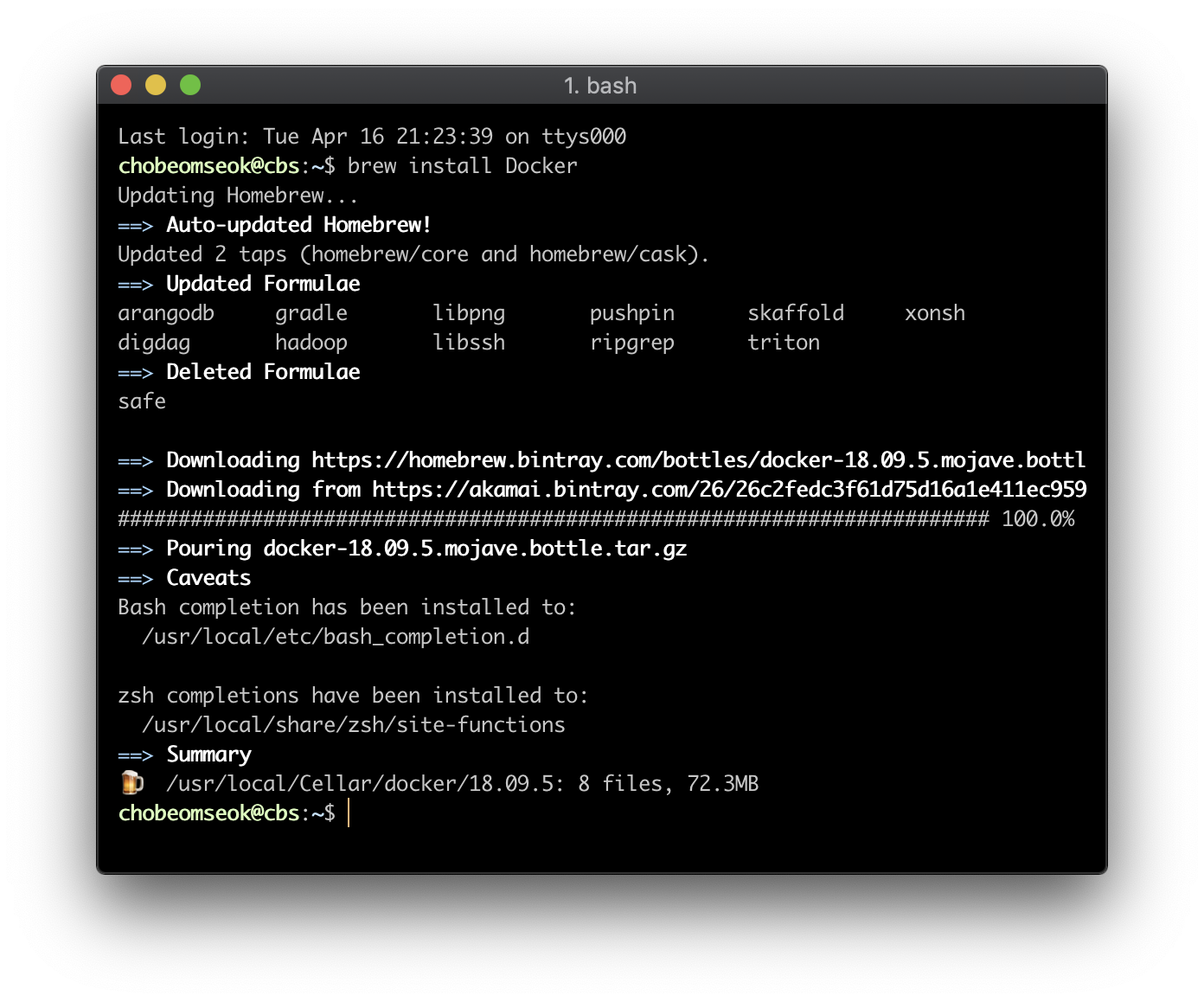Image resolution: width=1204 pixels, height=1002 pixels.
Task: Click the 'Caveats' heading
Action: (208, 578)
